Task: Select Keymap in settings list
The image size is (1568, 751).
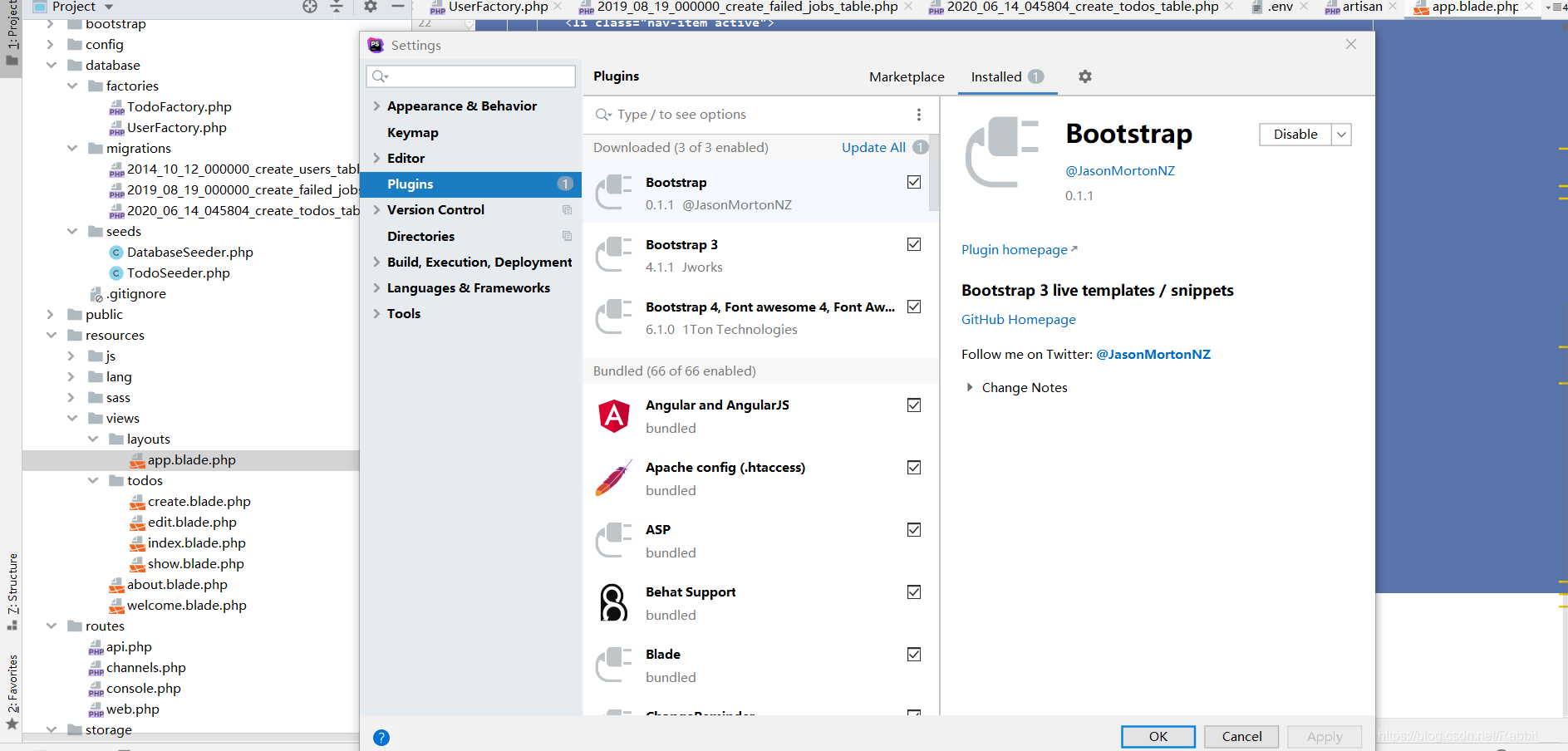Action: tap(413, 132)
